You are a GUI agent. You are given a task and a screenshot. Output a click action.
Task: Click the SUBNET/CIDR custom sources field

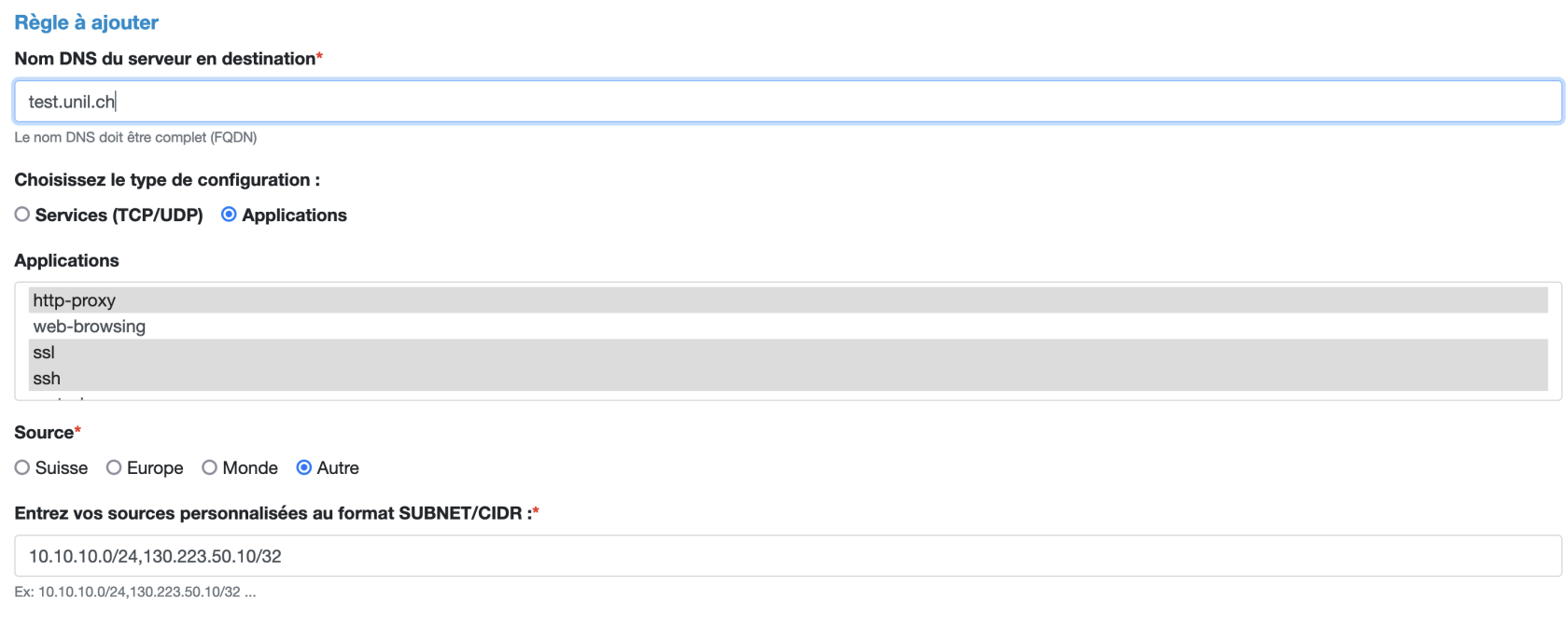click(x=787, y=556)
